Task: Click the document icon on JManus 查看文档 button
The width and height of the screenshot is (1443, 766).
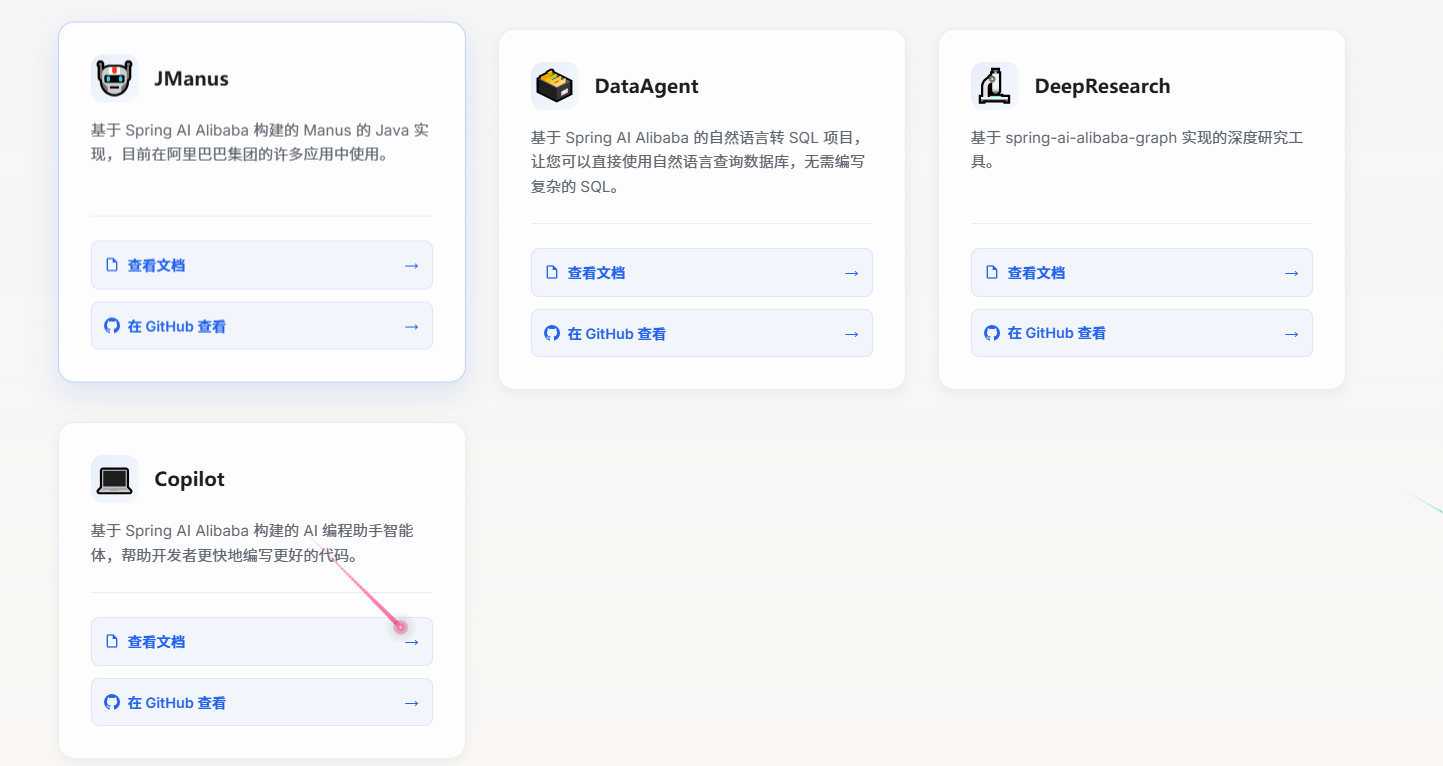Action: coord(112,264)
